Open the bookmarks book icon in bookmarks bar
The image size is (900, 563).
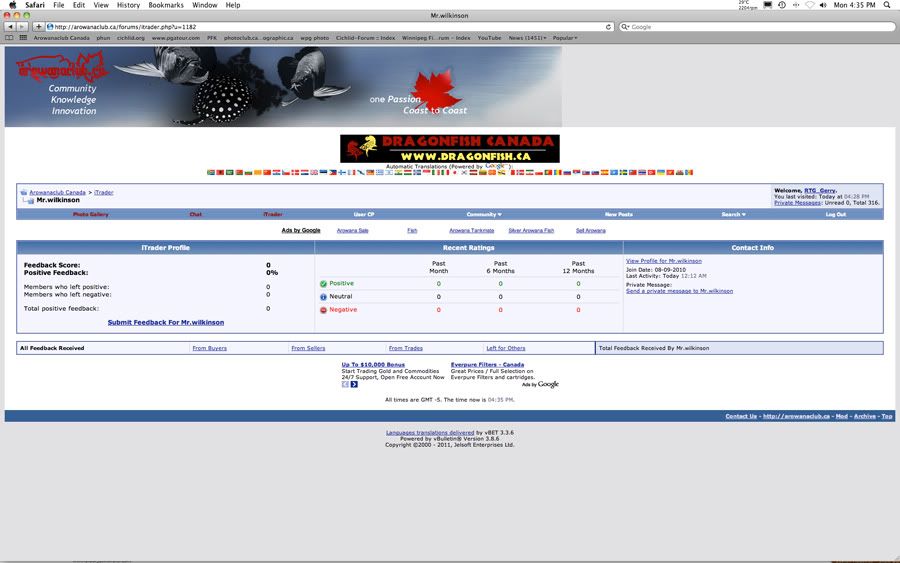(x=10, y=38)
